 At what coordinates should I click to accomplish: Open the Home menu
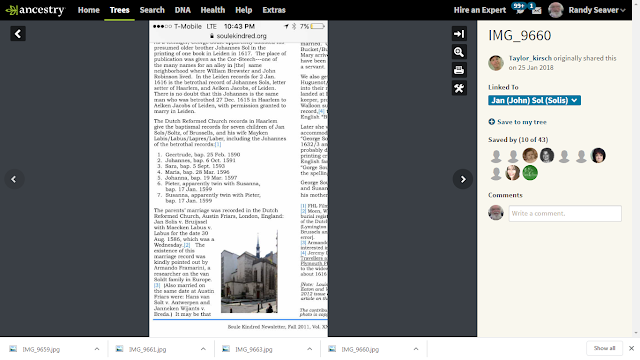click(x=89, y=10)
